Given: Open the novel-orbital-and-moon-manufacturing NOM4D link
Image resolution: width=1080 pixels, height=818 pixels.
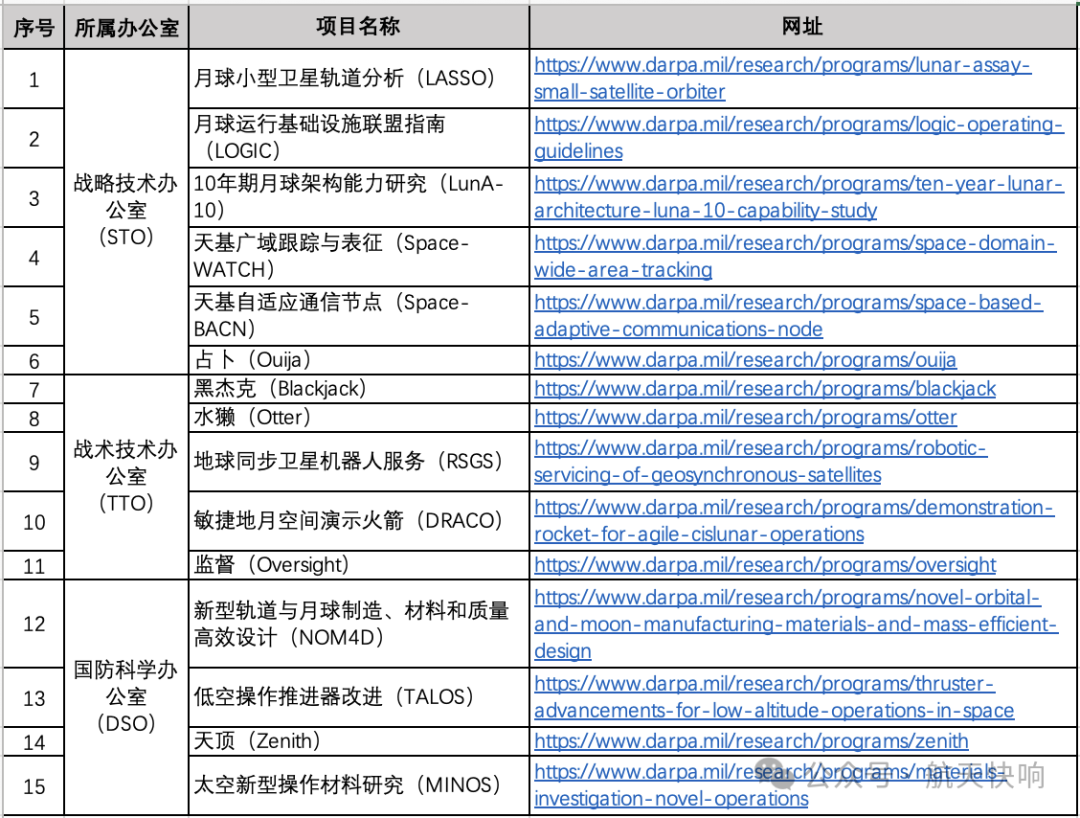Looking at the screenshot, I should click(787, 598).
